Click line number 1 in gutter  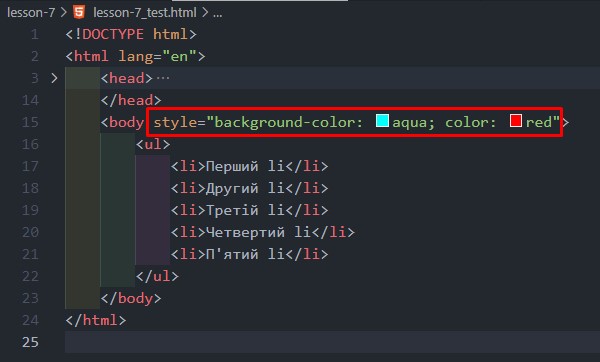coord(34,34)
